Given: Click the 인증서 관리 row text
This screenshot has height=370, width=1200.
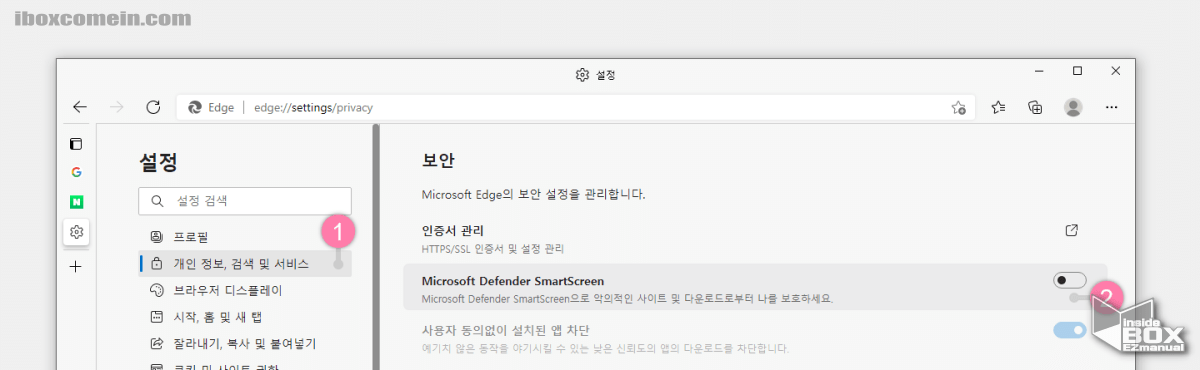Looking at the screenshot, I should (x=453, y=231).
